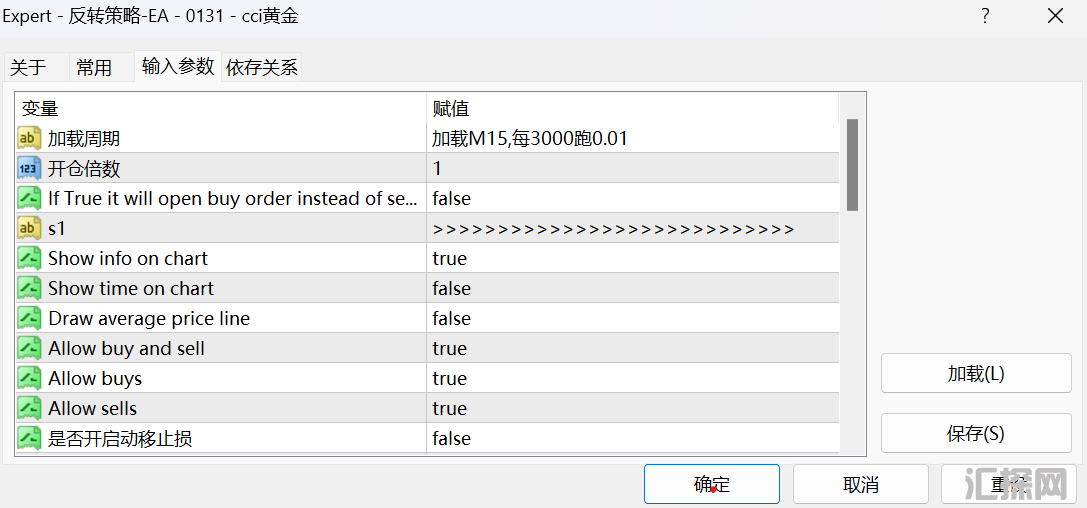The width and height of the screenshot is (1087, 508).
Task: Toggle the Allow buys value true
Action: [x=449, y=378]
